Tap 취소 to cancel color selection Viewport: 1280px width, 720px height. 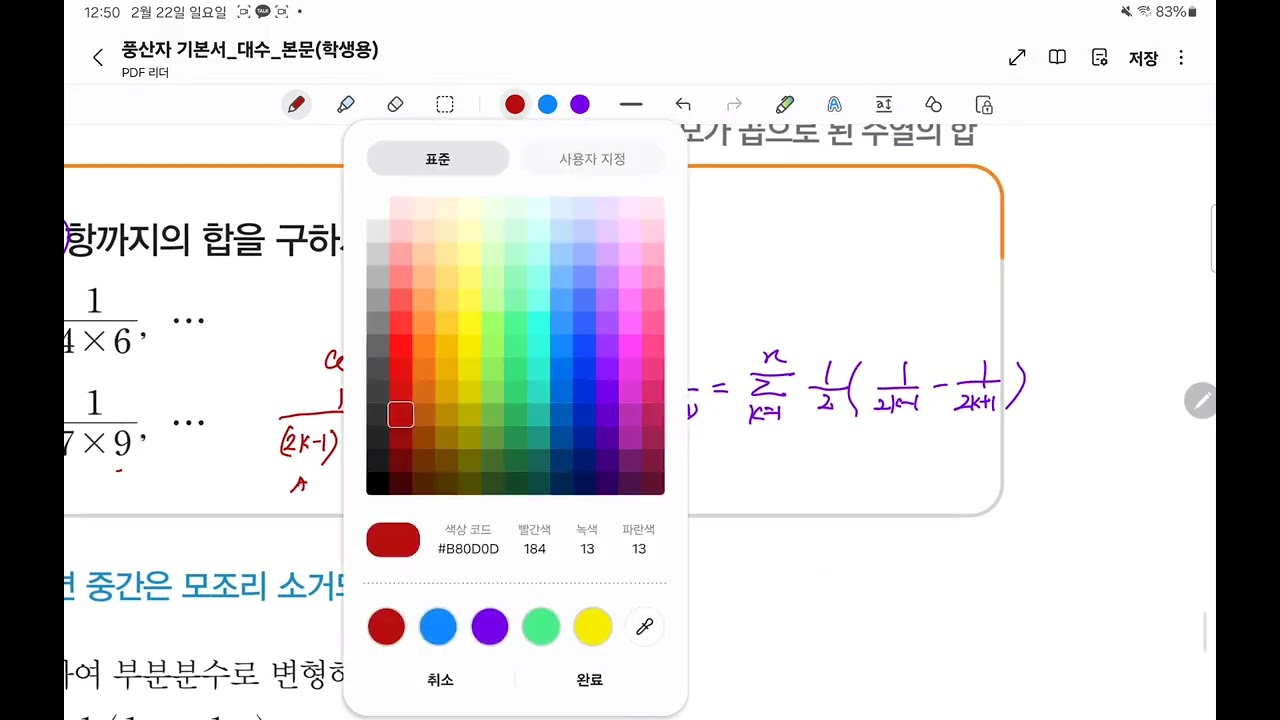coord(440,680)
